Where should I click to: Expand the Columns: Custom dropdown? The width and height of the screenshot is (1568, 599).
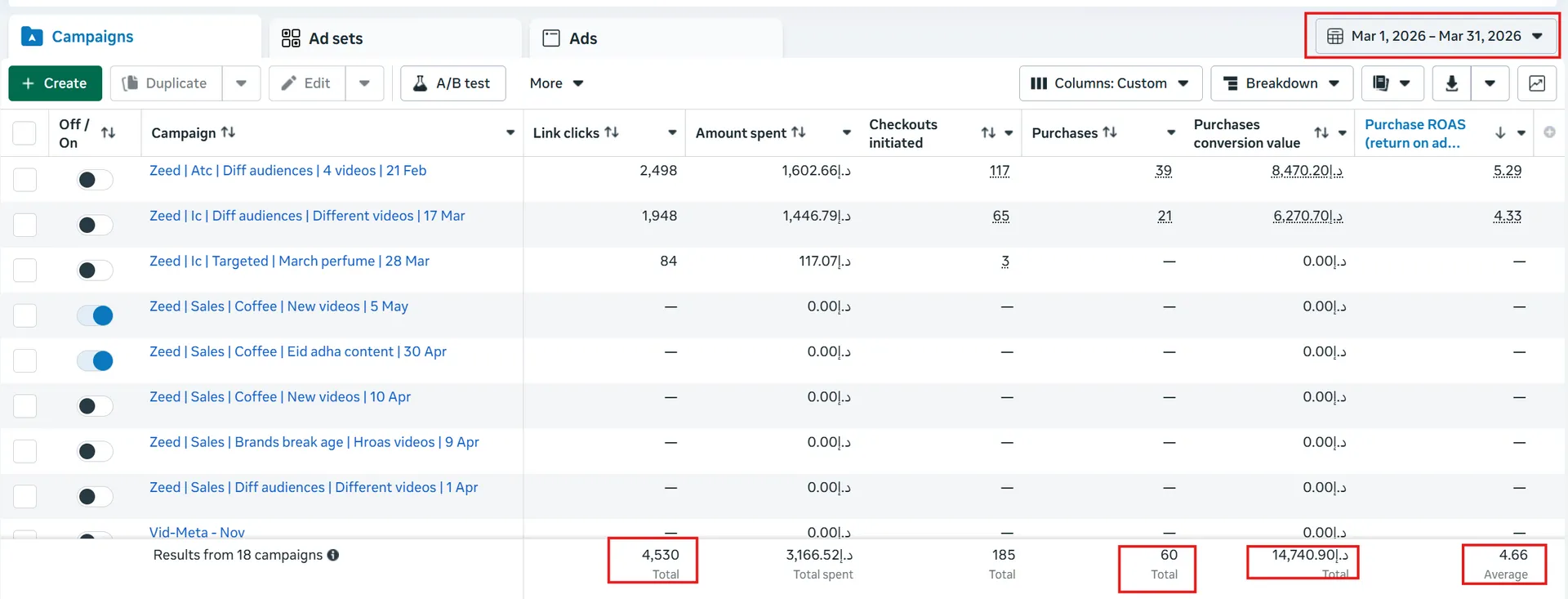point(1111,83)
